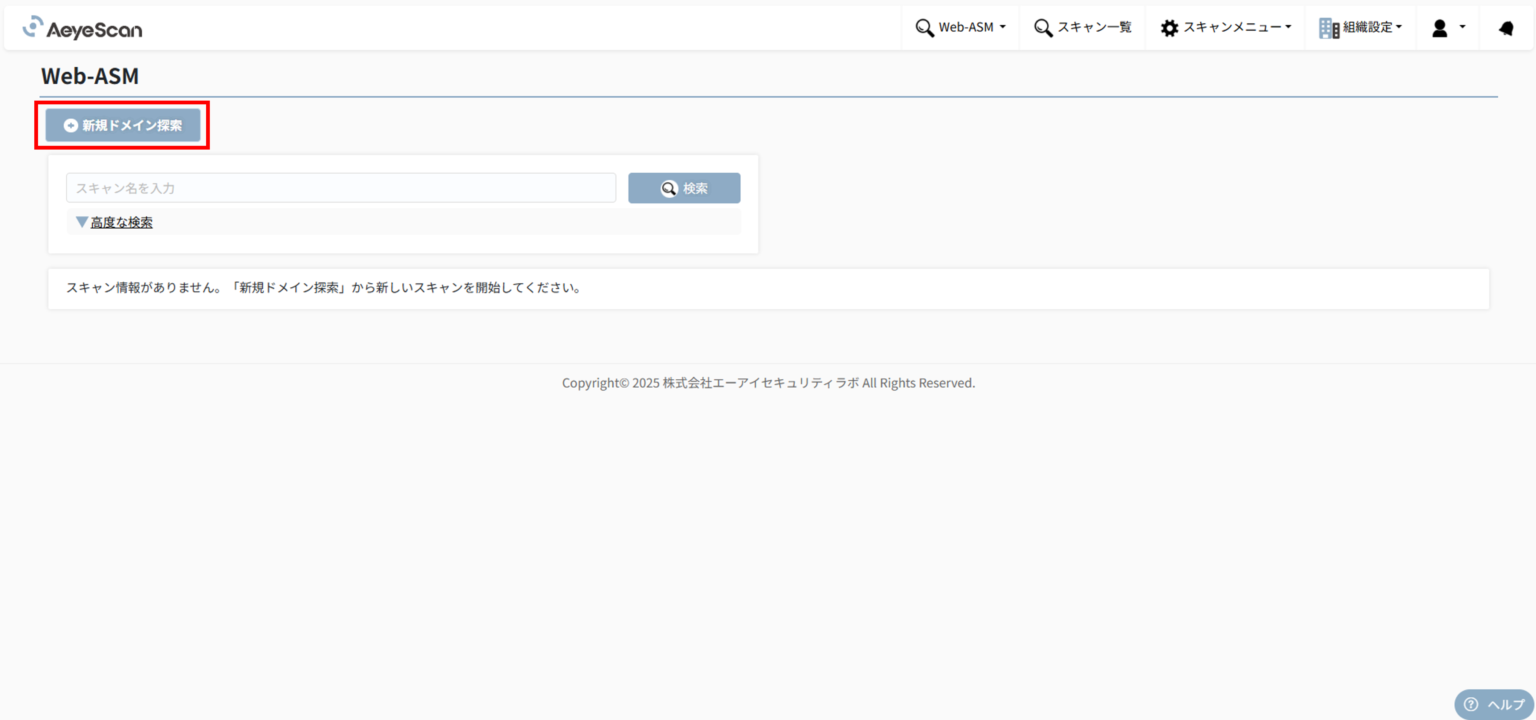Expand the 高度な検索 advanced search section
Image resolution: width=1536 pixels, height=720 pixels.
113,221
